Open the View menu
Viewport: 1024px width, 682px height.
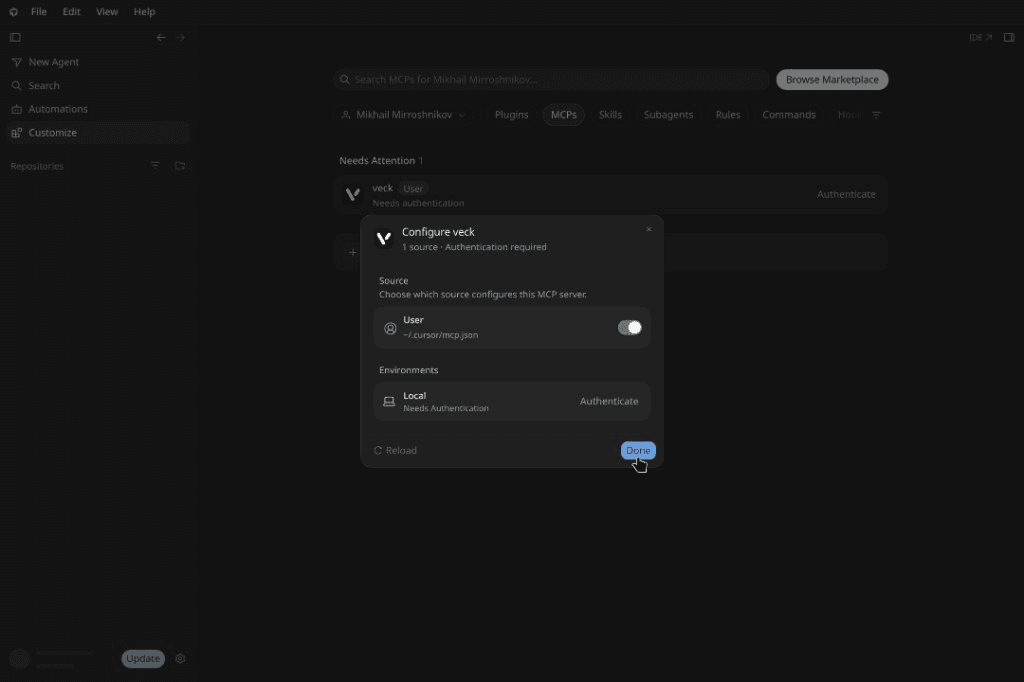tap(107, 12)
